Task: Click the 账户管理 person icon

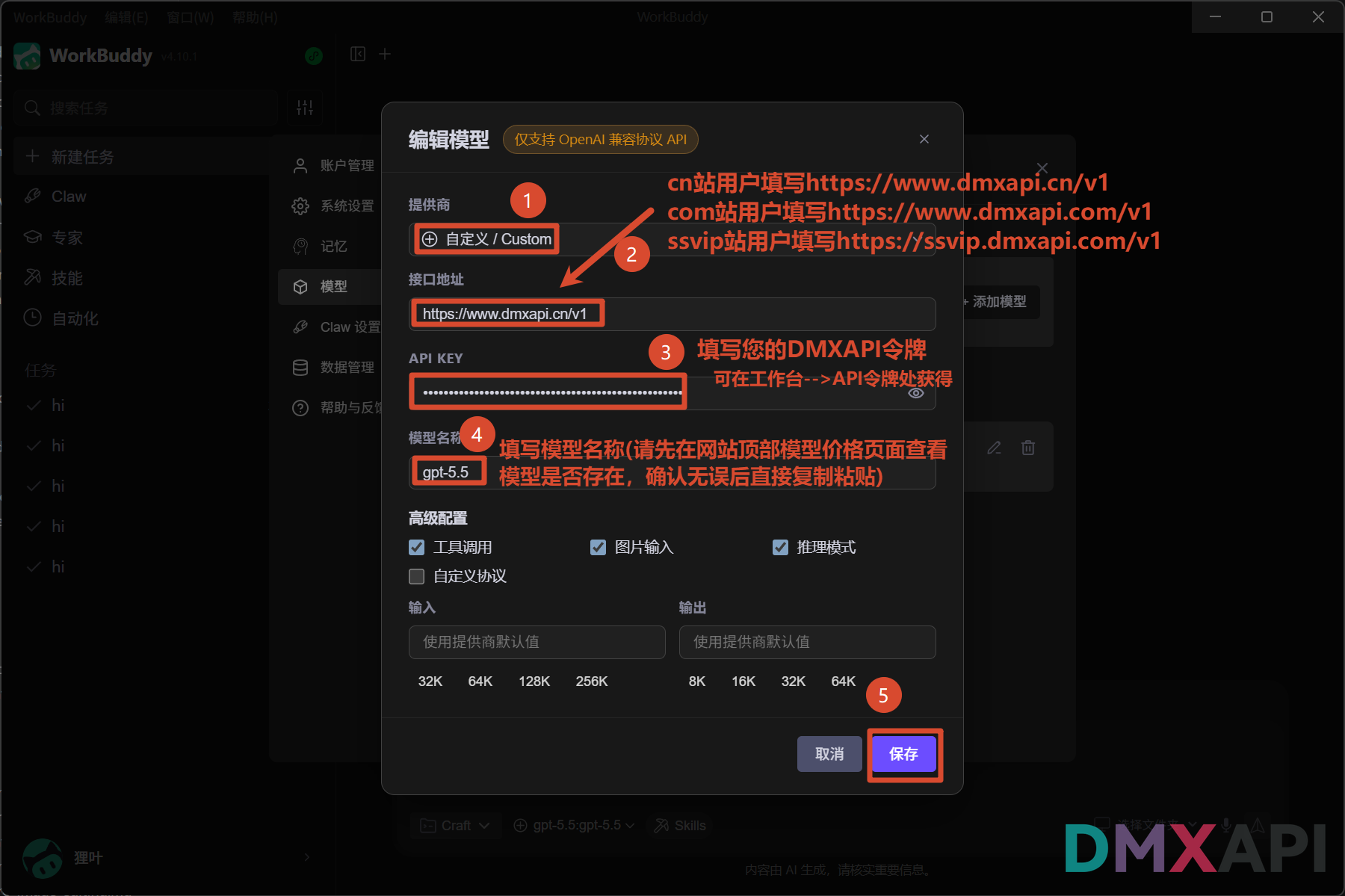Action: (300, 165)
